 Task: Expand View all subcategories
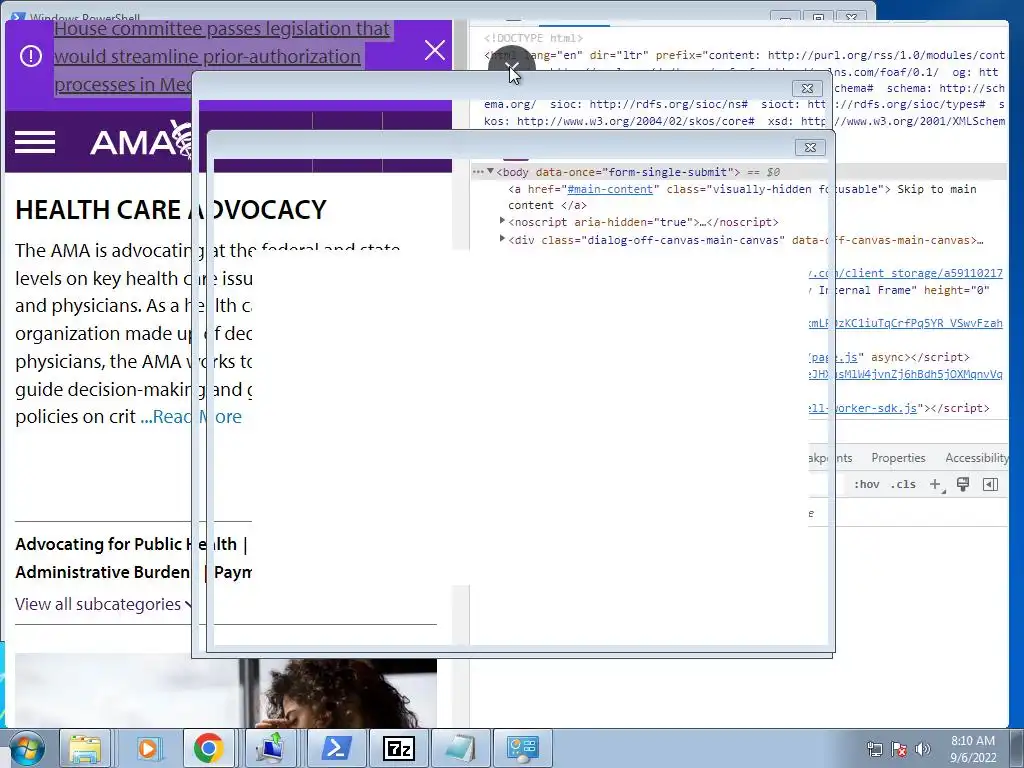click(104, 604)
